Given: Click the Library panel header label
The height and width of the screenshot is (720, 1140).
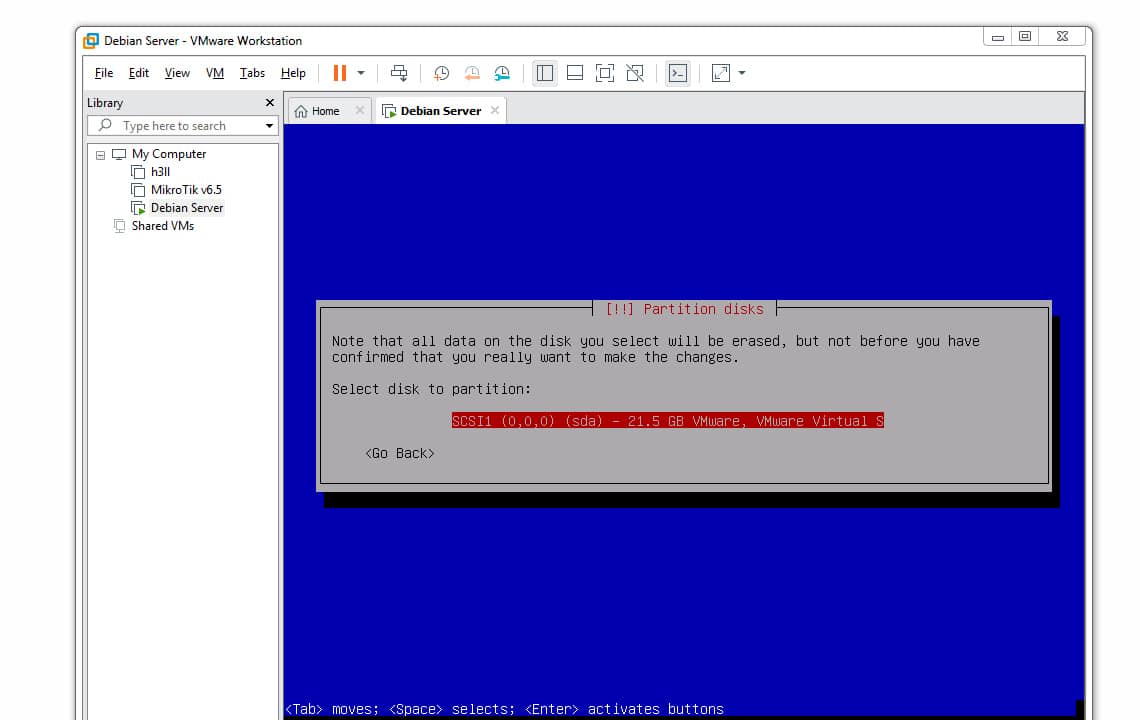Looking at the screenshot, I should [105, 103].
